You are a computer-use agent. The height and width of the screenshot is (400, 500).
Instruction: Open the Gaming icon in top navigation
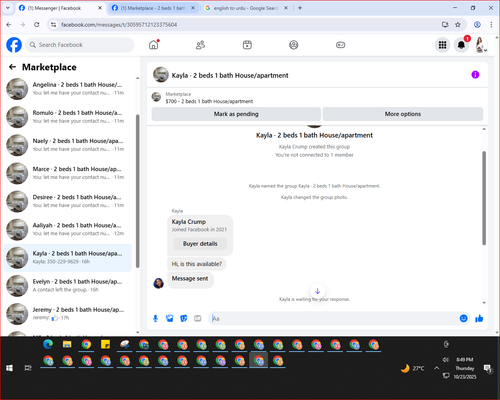coord(340,45)
